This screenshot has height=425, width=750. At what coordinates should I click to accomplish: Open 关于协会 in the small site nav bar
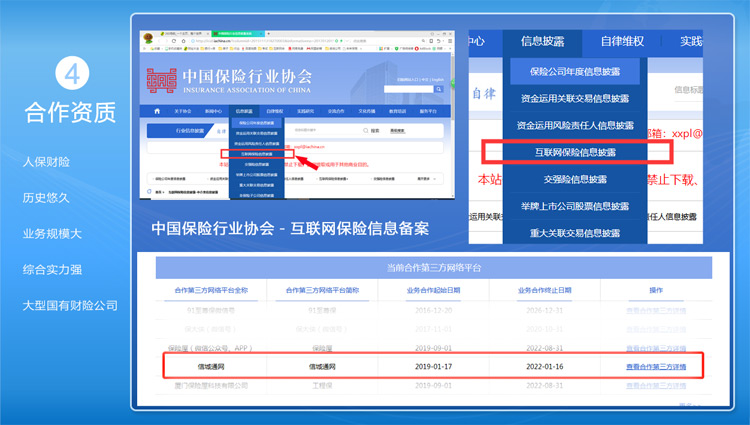point(183,111)
